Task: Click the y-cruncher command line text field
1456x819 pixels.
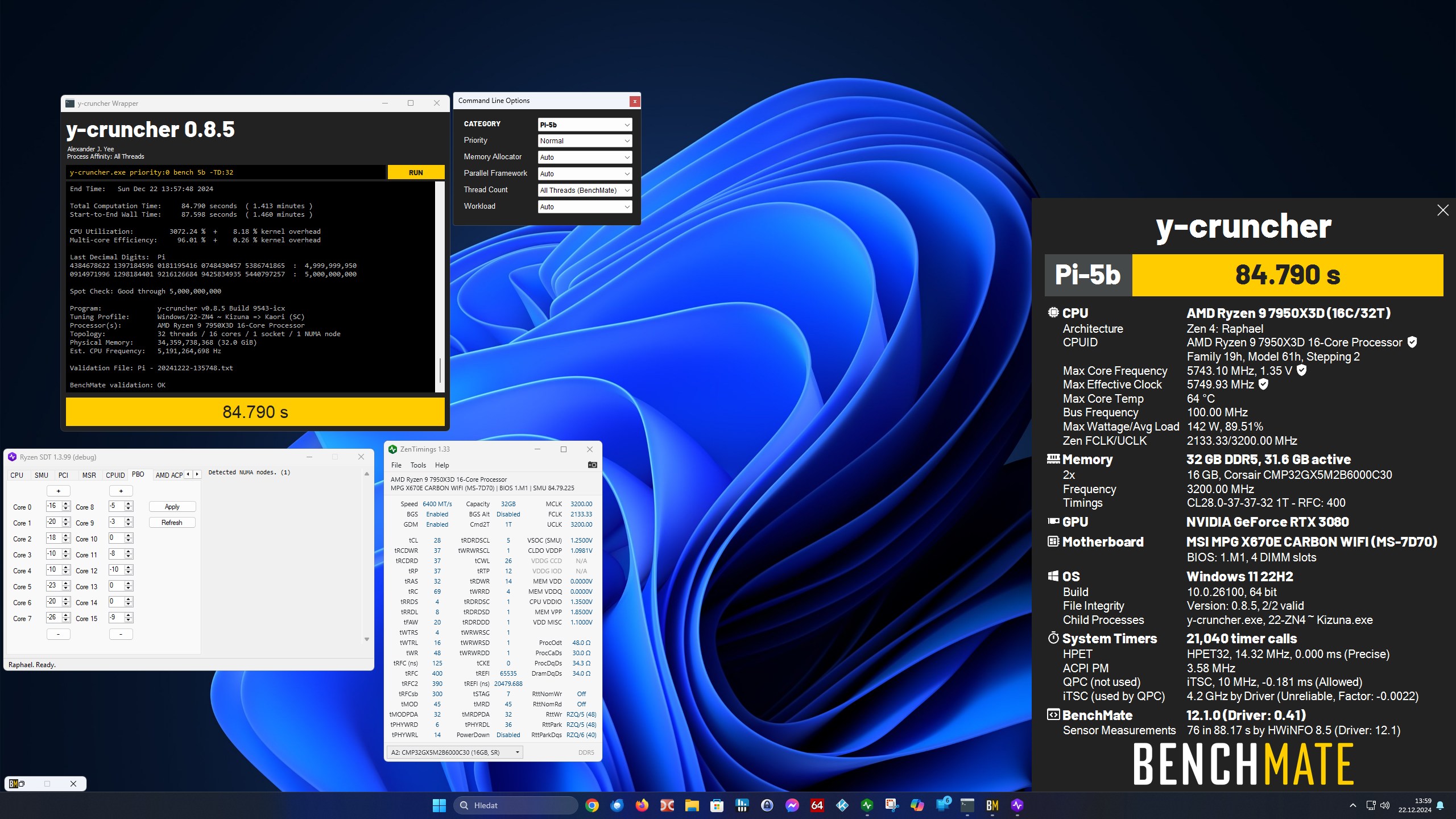Action: pos(226,172)
